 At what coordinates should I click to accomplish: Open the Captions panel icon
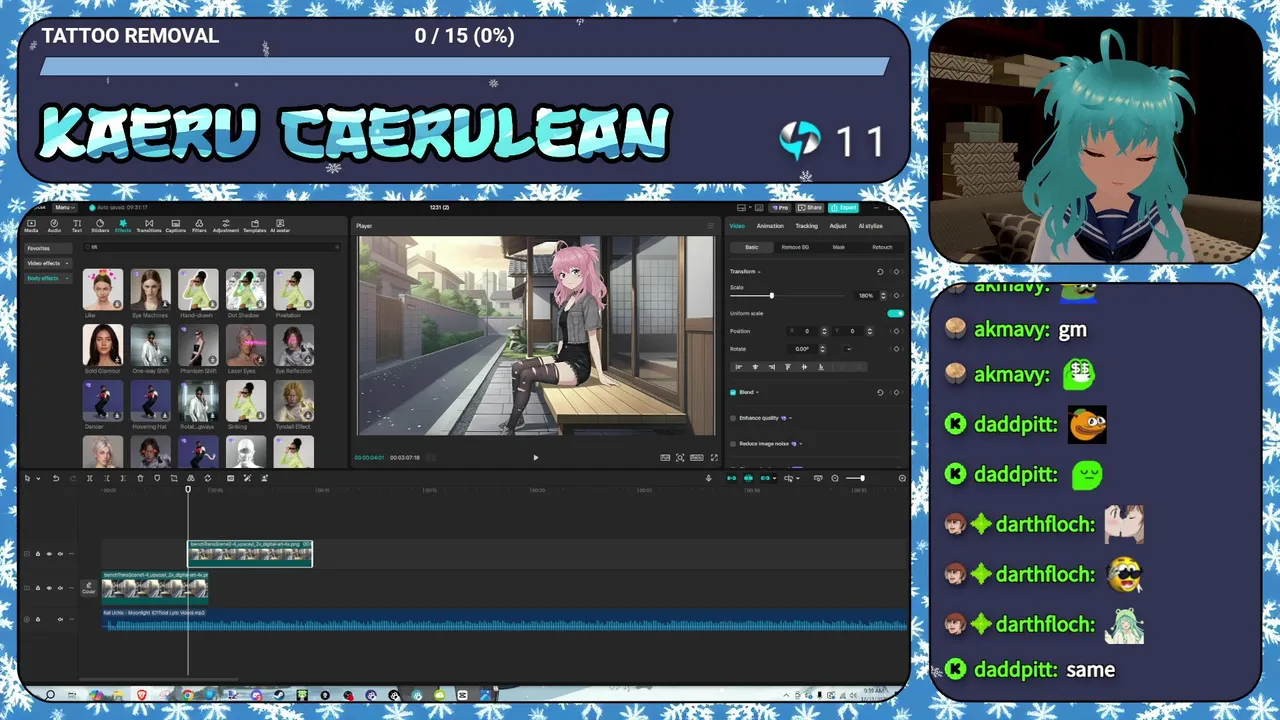point(176,226)
